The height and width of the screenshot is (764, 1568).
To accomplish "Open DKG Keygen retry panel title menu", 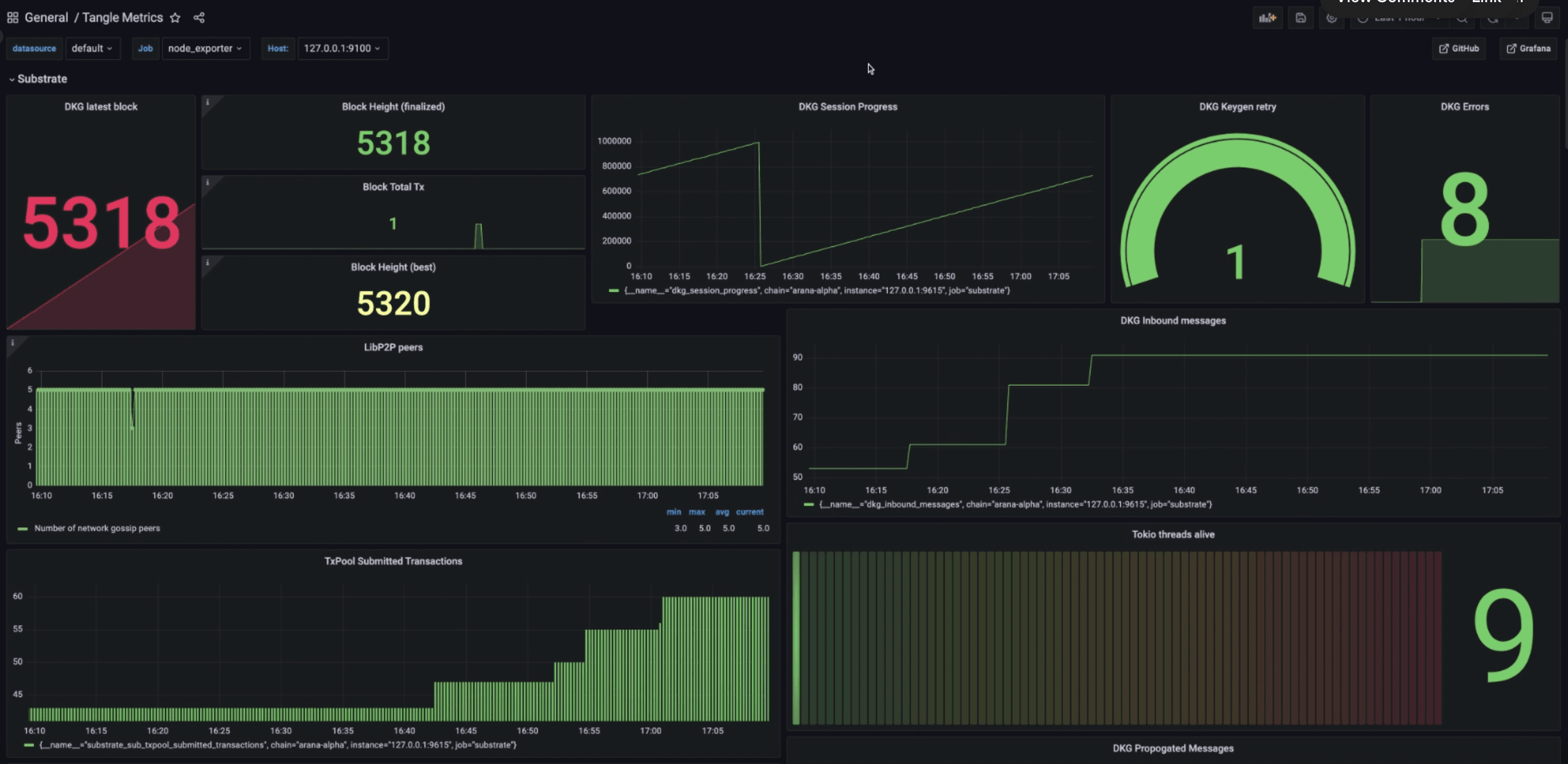I will (x=1238, y=106).
